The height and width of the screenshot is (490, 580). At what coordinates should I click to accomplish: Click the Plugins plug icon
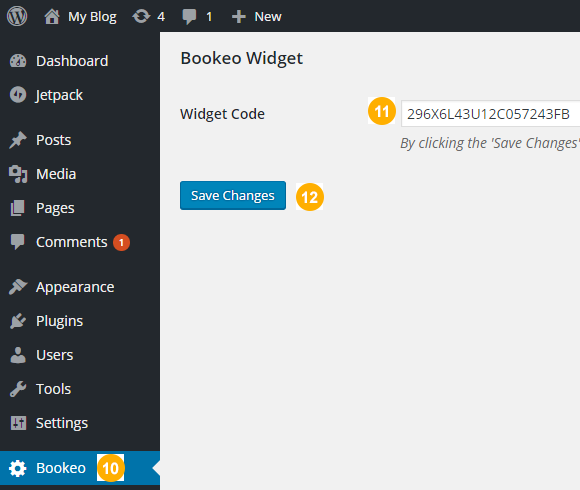click(x=18, y=321)
